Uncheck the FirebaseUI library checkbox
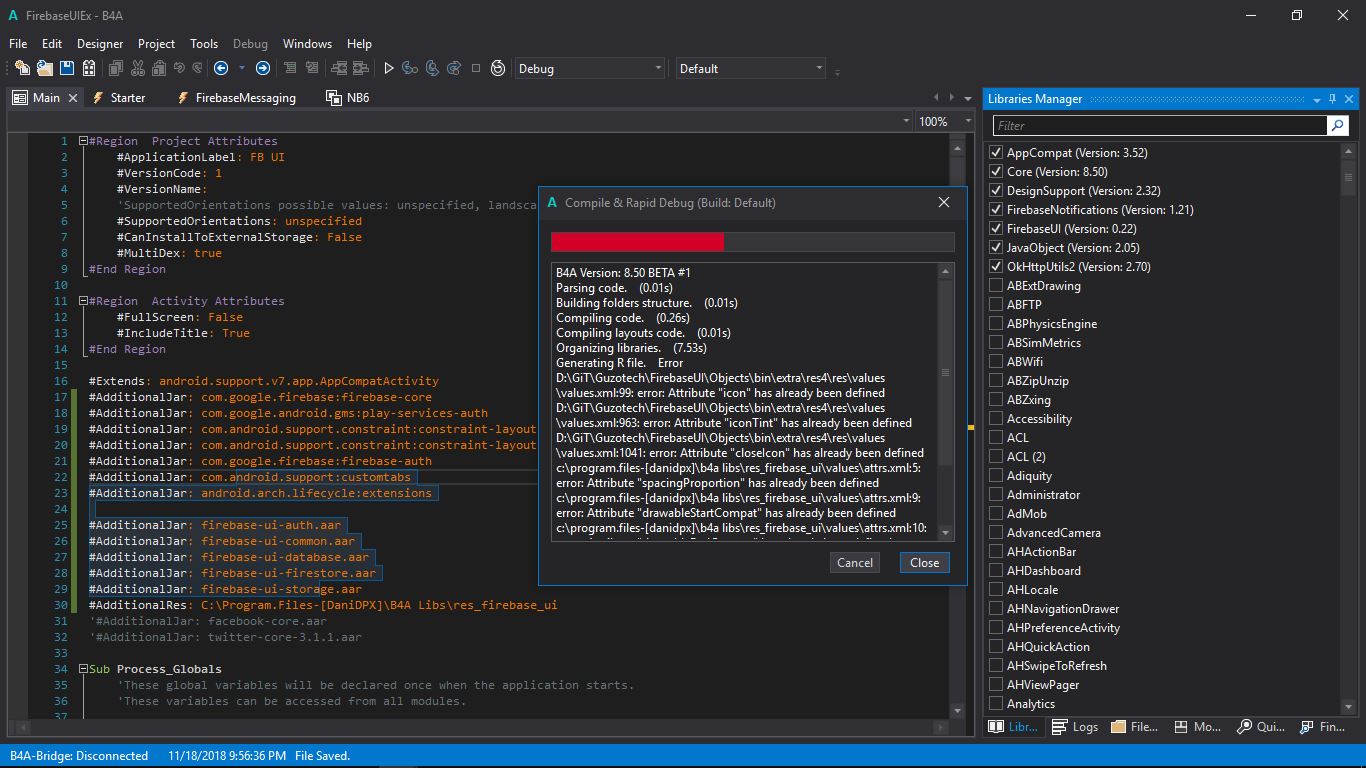1366x768 pixels. (996, 229)
